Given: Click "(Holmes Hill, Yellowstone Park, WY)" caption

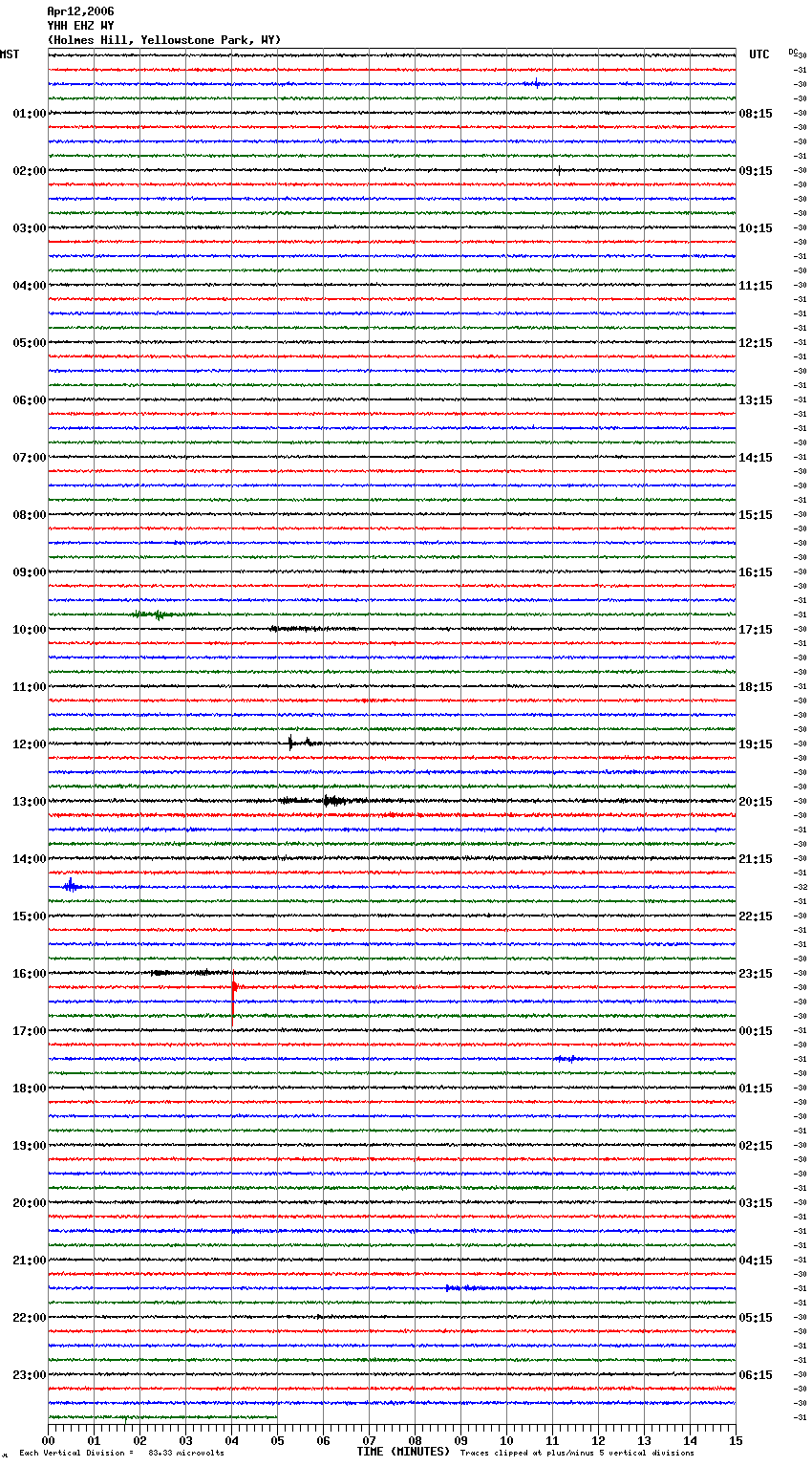Looking at the screenshot, I should (164, 40).
